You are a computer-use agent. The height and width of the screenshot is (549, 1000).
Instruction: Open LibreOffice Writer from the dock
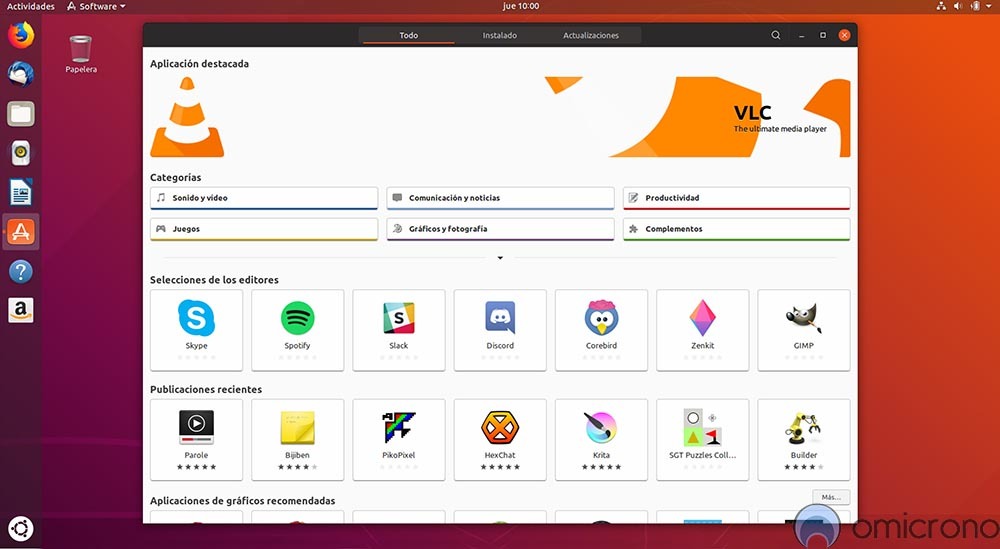(x=21, y=193)
